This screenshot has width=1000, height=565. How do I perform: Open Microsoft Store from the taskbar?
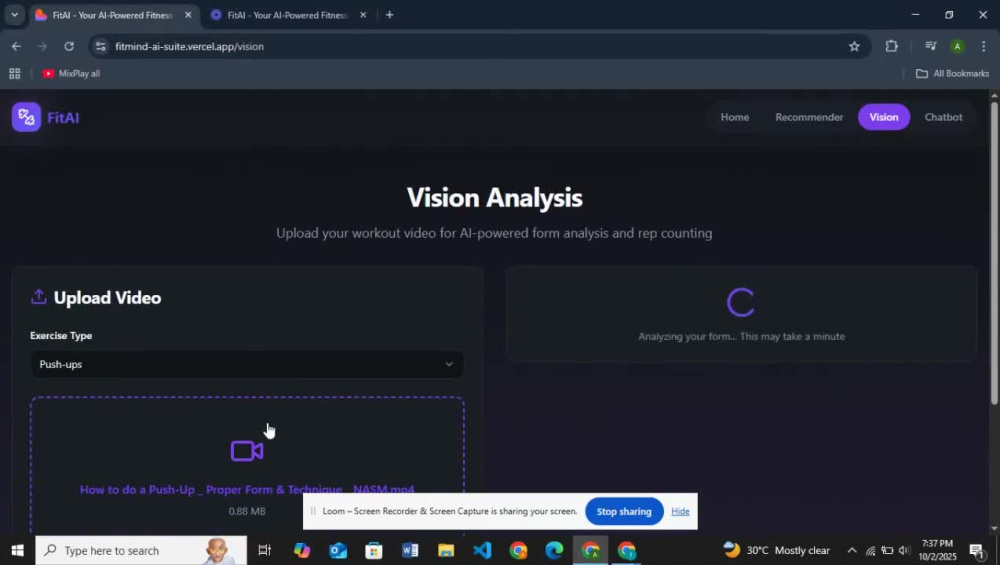(374, 550)
